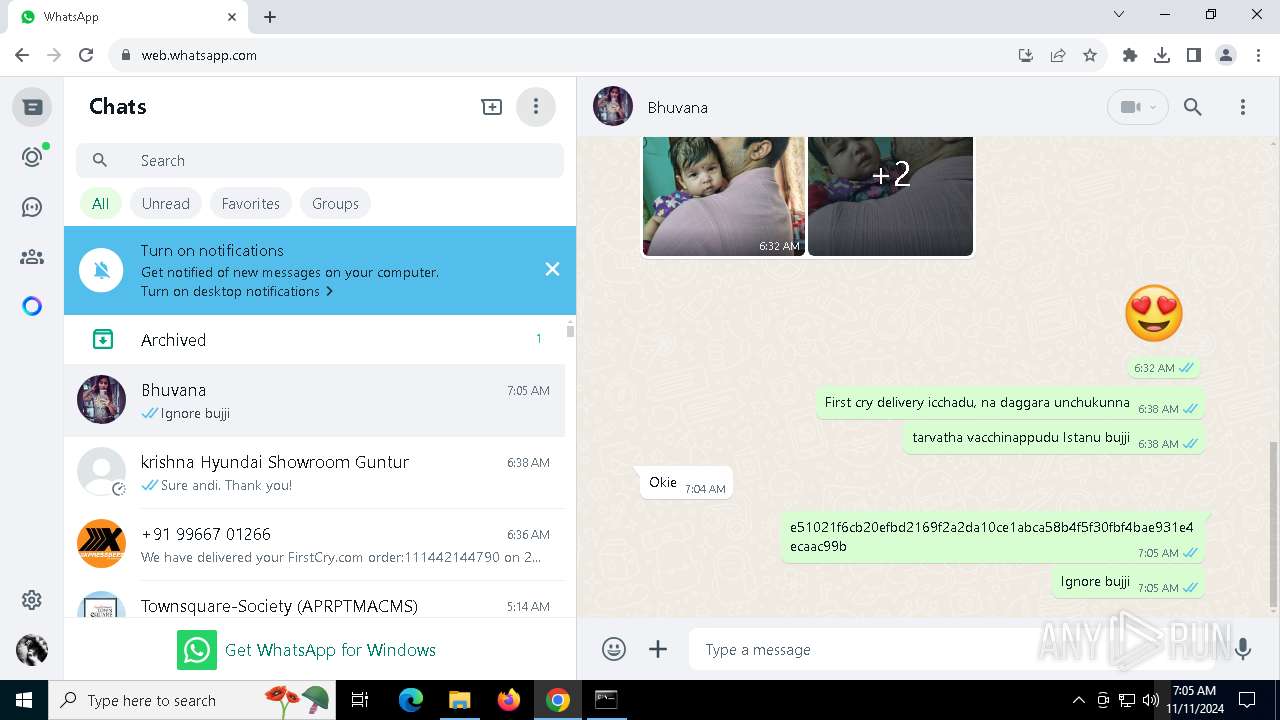Viewport: 1280px width, 720px height.
Task: Open the attach plus menu
Action: (x=658, y=649)
